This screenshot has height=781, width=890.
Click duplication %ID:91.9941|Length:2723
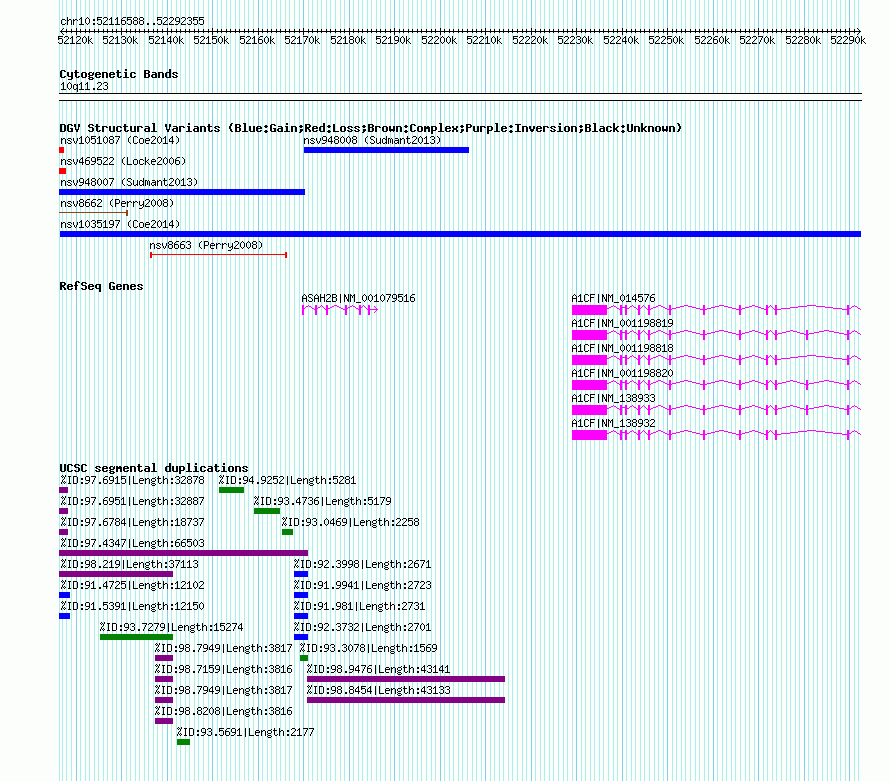[x=362, y=585]
